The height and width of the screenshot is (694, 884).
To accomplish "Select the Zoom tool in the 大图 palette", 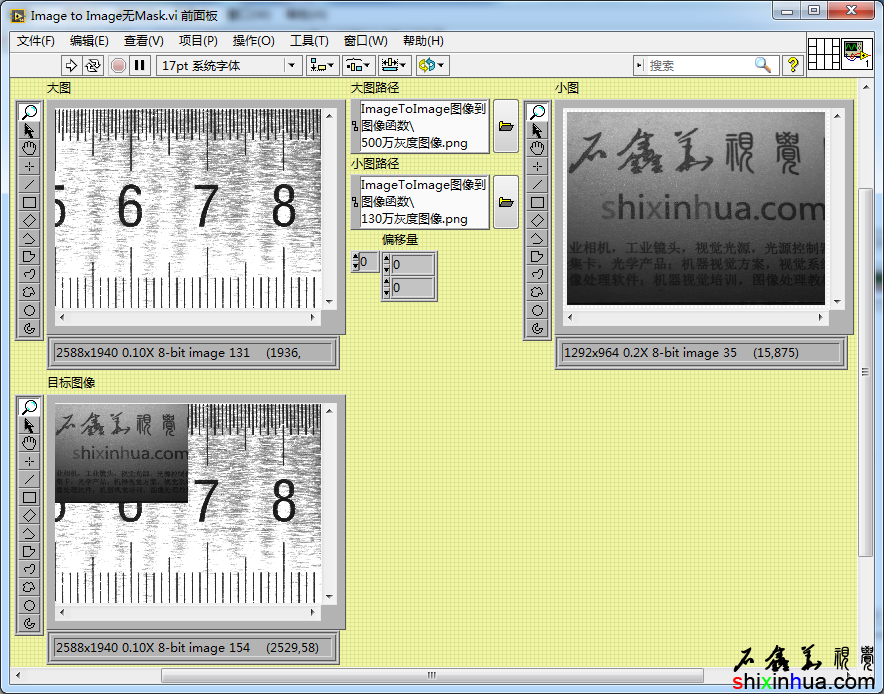I will 30,112.
